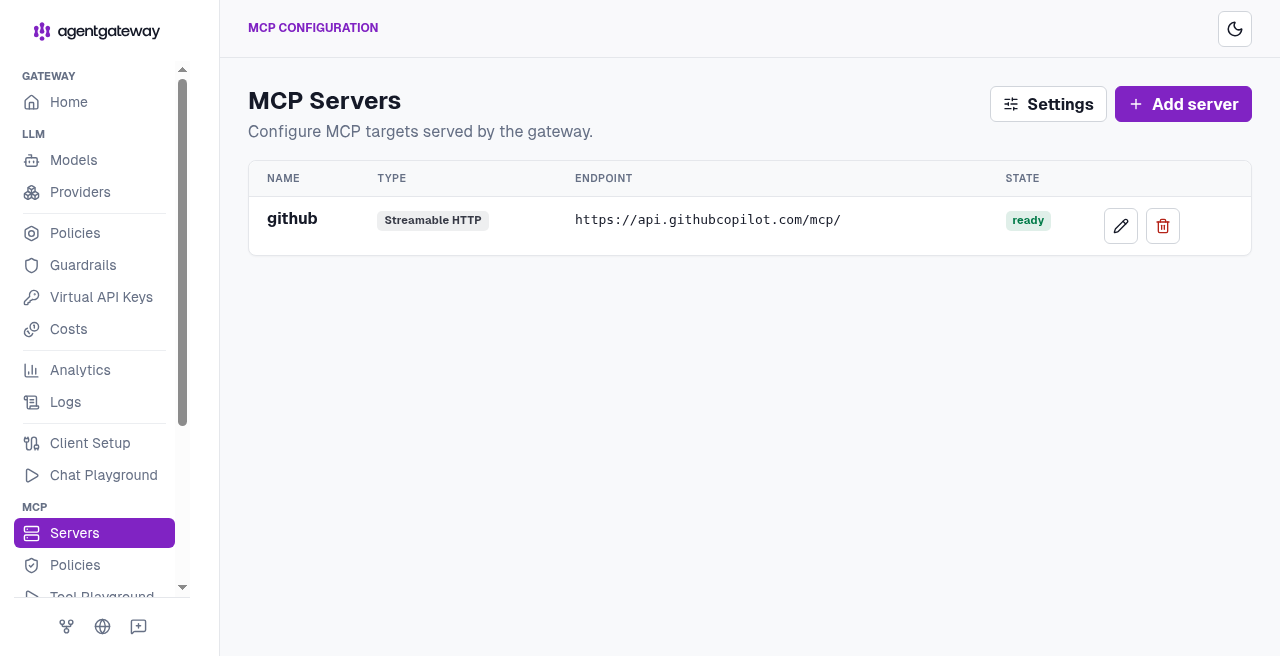Viewport: 1280px width, 656px height.
Task: View Logs from the sidebar
Action: click(x=94, y=402)
